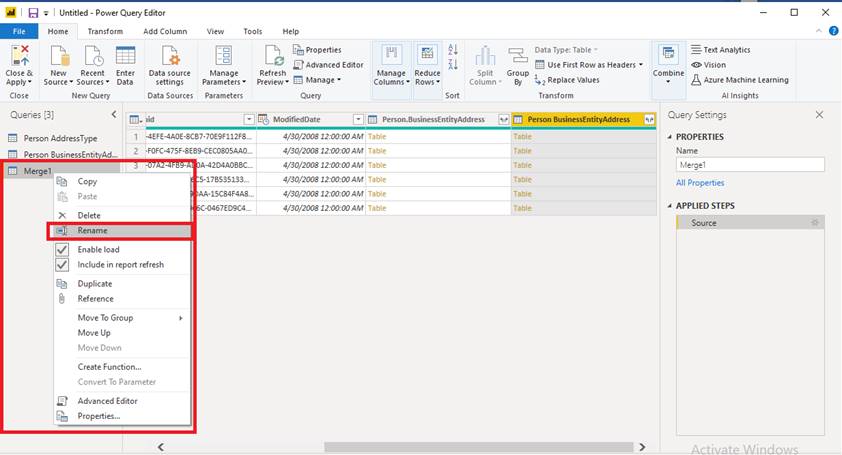This screenshot has width=842, height=455.
Task: Open Power Query help question mark
Action: click(833, 31)
